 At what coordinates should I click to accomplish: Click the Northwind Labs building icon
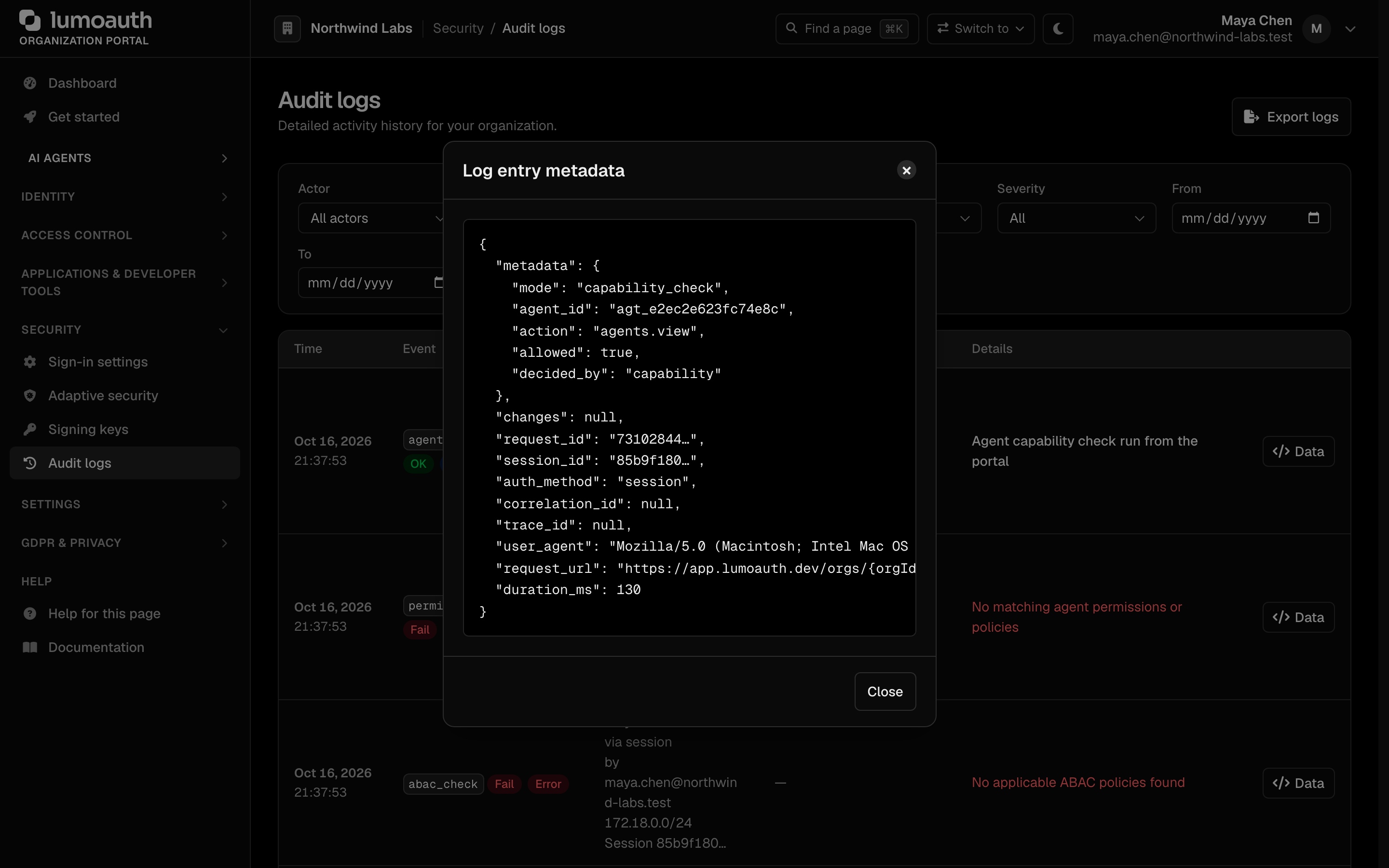coord(287,28)
